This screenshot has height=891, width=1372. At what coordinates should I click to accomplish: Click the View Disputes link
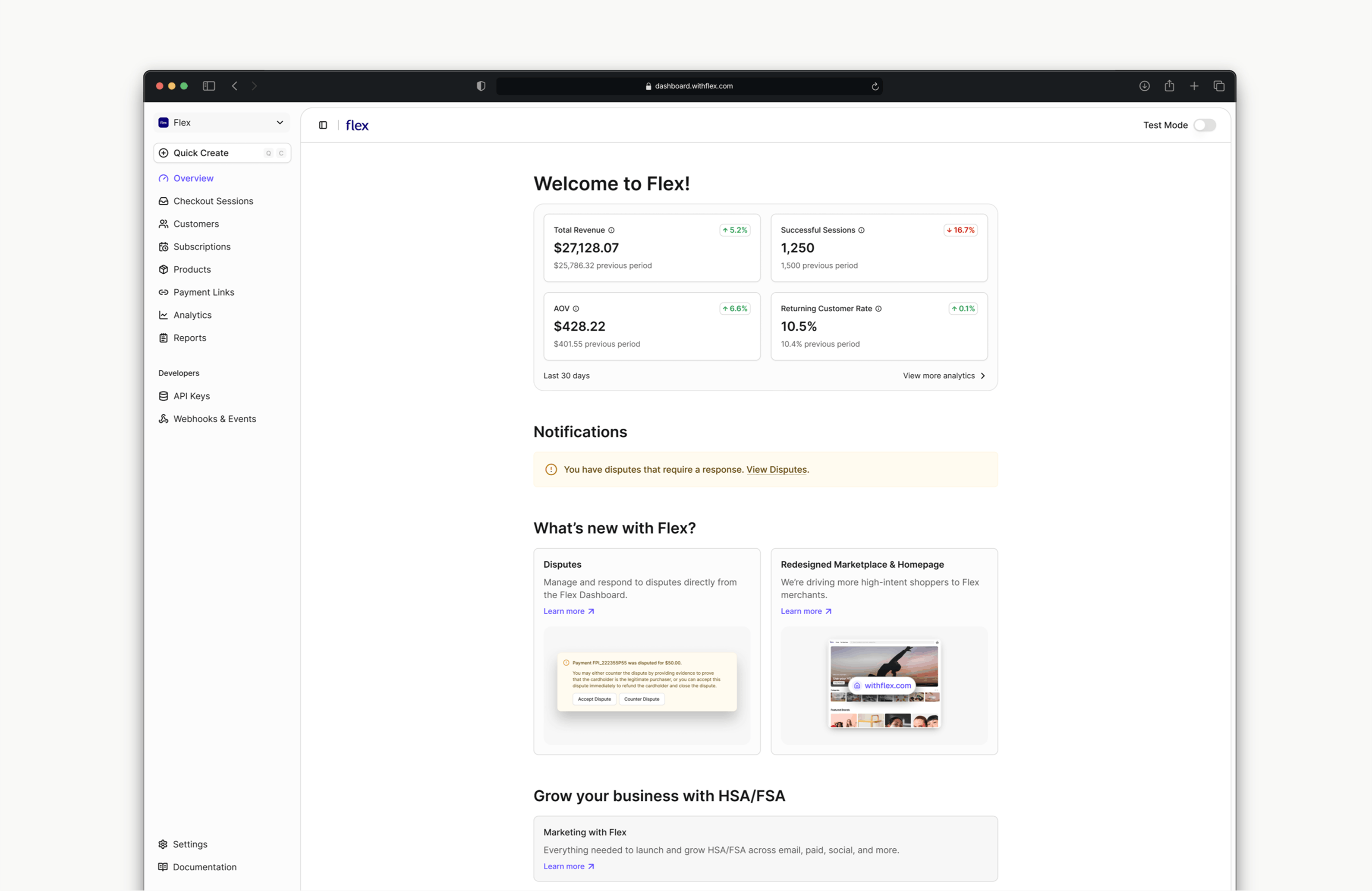[x=777, y=469]
